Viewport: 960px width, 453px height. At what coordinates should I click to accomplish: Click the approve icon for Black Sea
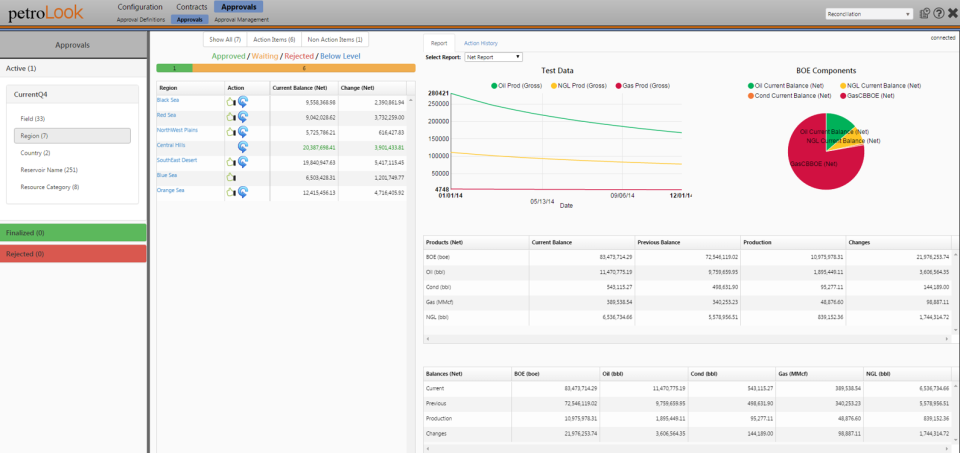[230, 101]
